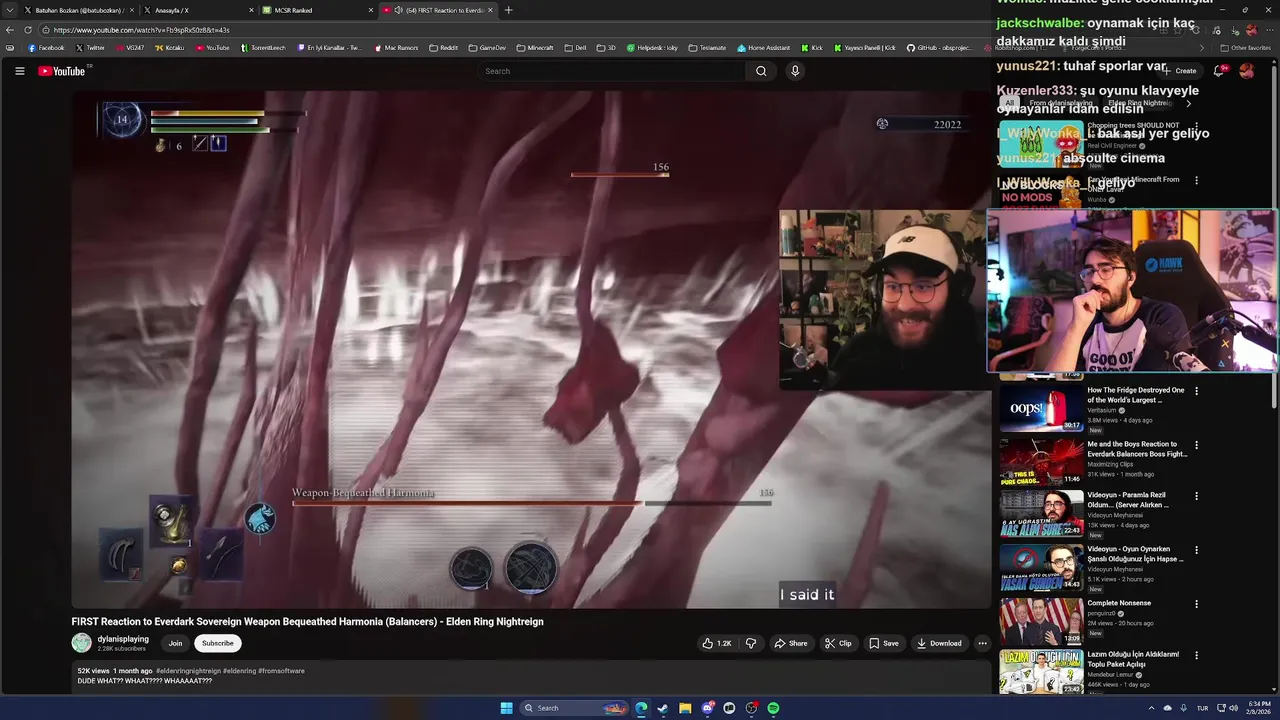Expand the Teslamate bookmark folder

pos(707,48)
